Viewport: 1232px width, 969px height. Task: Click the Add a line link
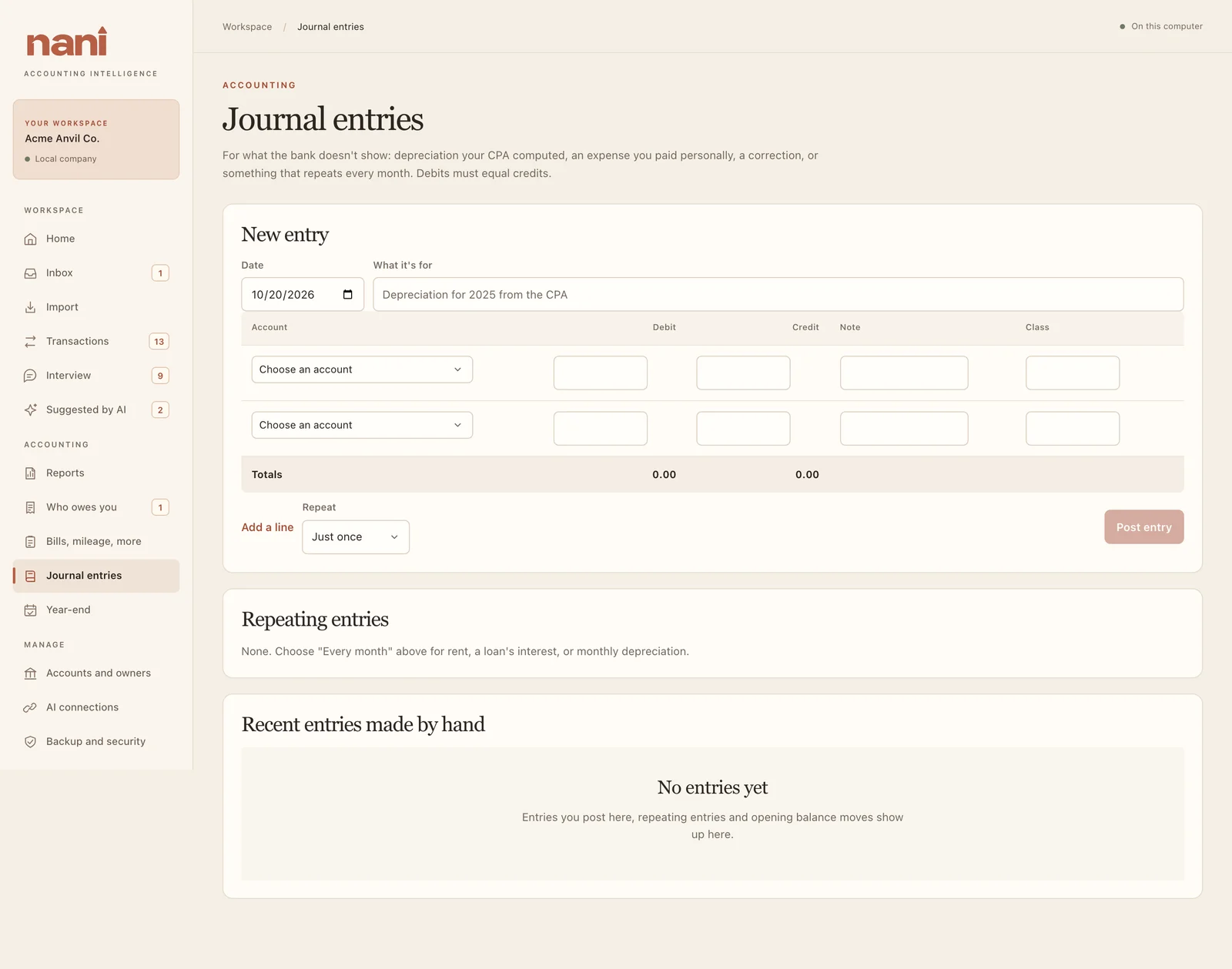[267, 527]
